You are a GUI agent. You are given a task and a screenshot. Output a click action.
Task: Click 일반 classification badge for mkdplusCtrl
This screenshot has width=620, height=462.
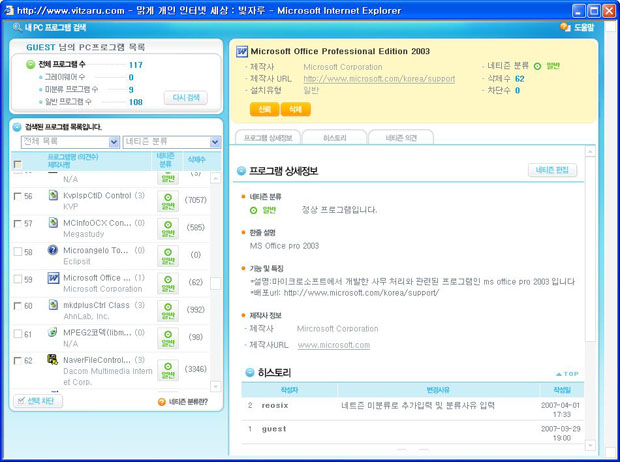coord(168,311)
